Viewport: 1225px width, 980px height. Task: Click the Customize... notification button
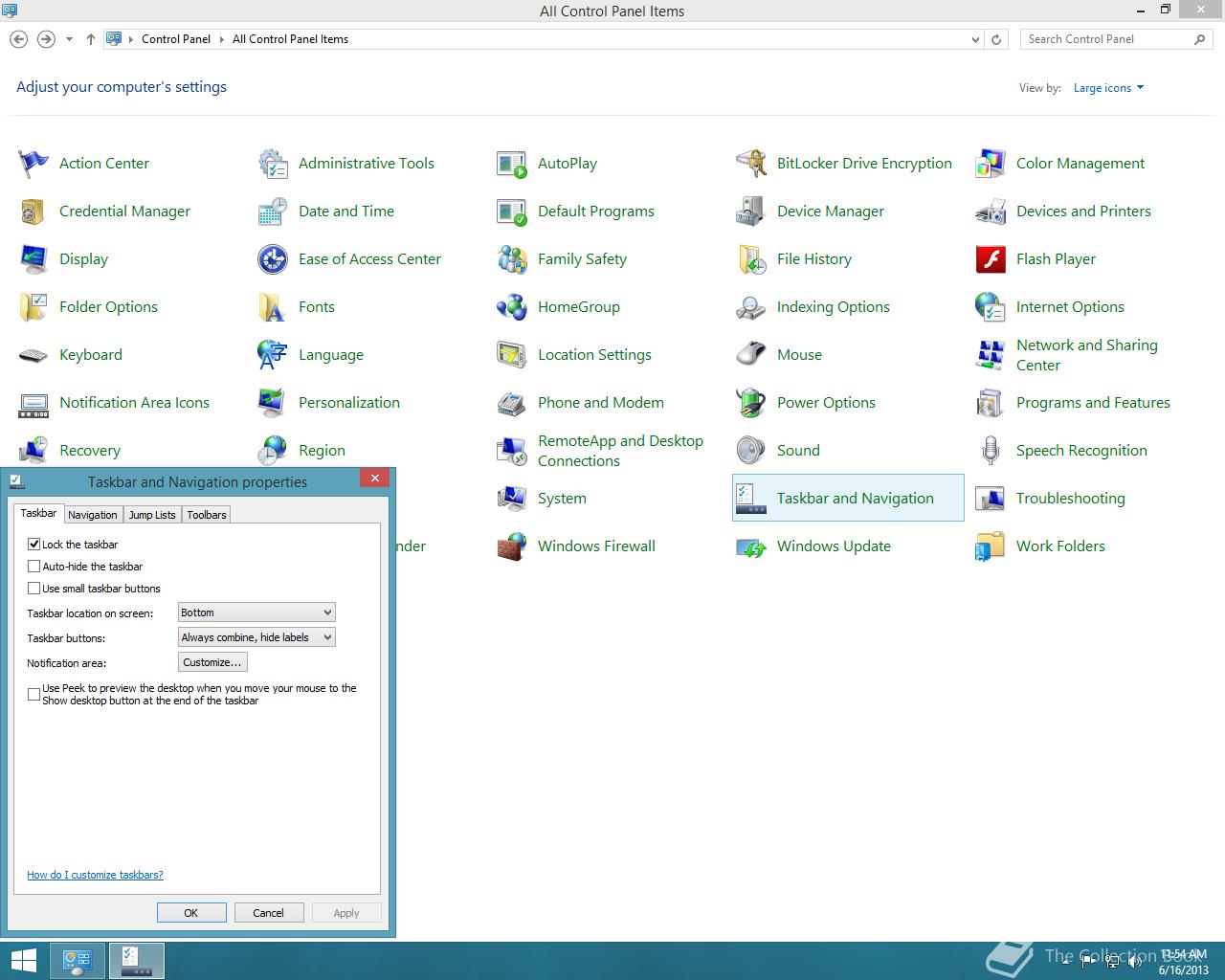pos(212,662)
